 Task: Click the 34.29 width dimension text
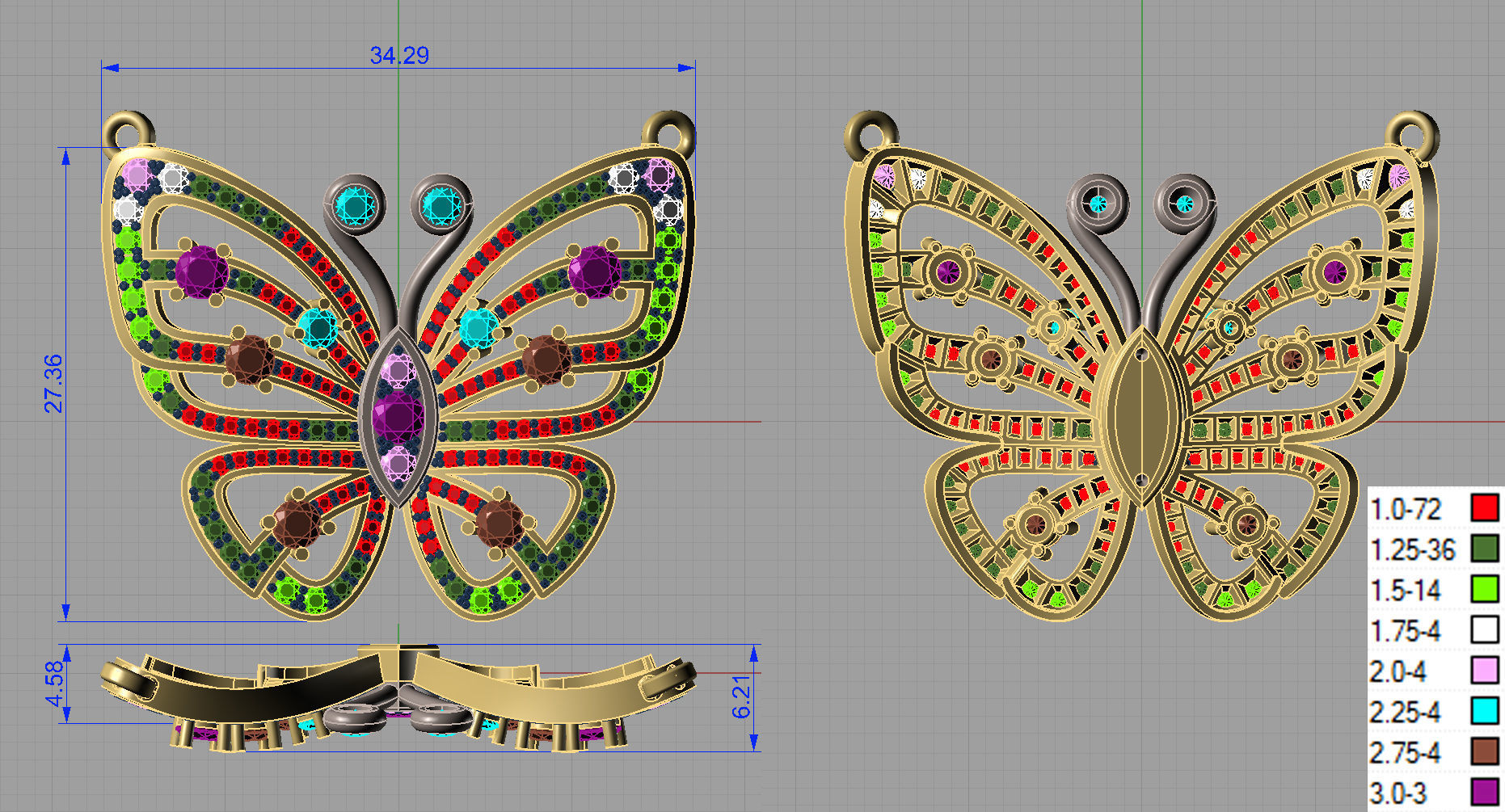399,55
